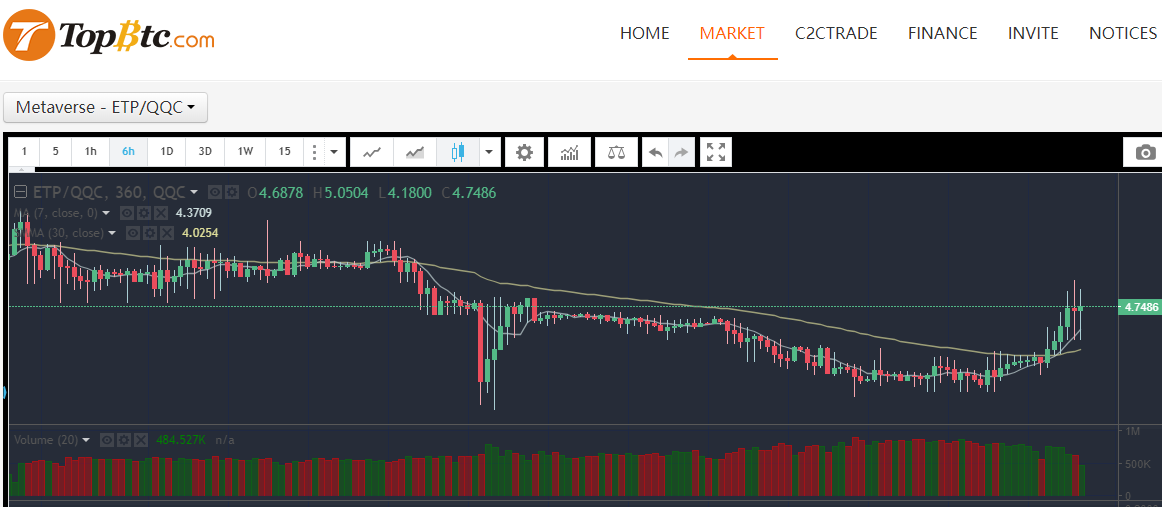This screenshot has height=507, width=1162.
Task: Take a chart snapshot with camera icon
Action: [1146, 152]
